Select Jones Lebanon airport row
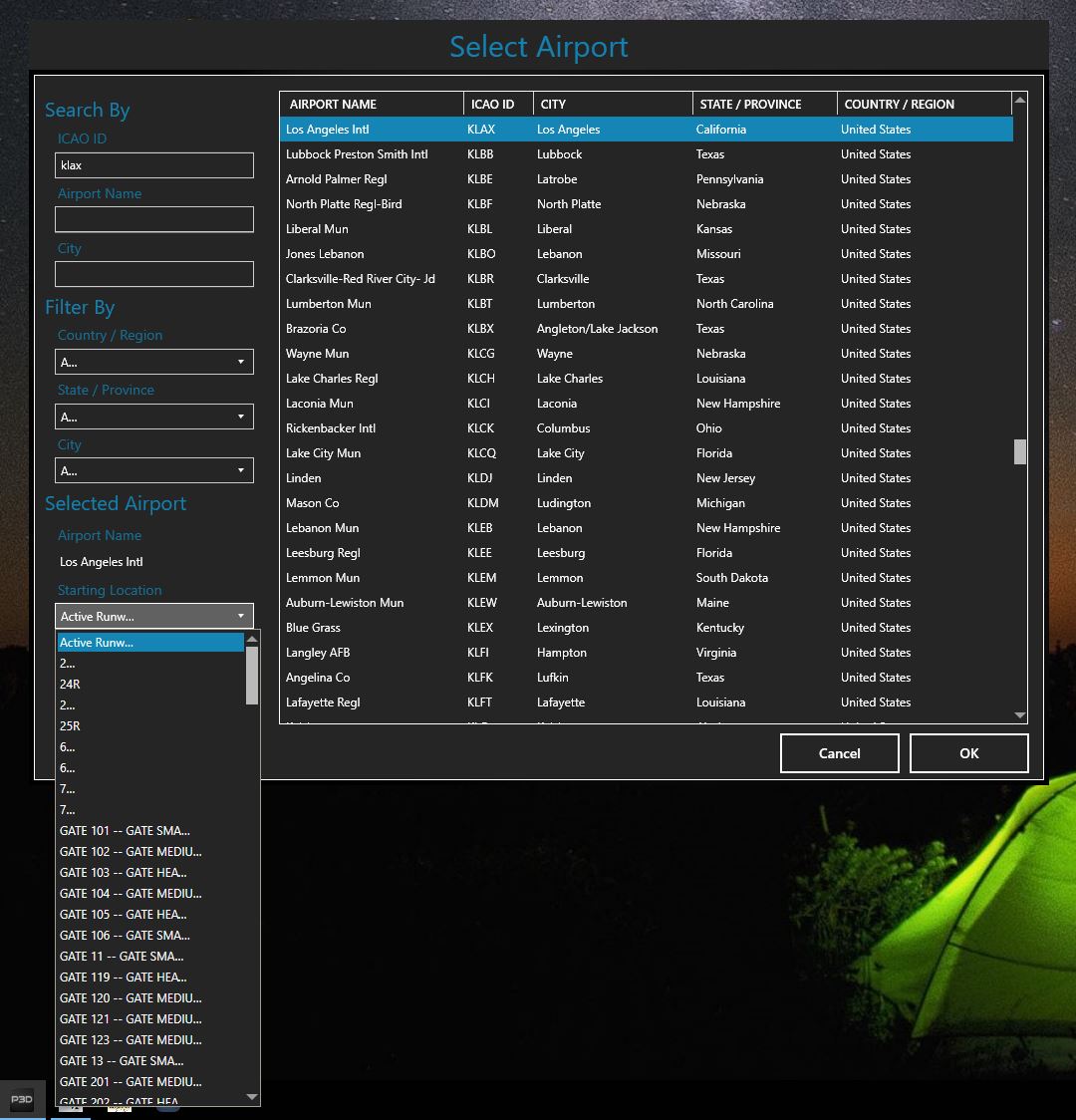Screen dimensions: 1076x1120 point(647,253)
